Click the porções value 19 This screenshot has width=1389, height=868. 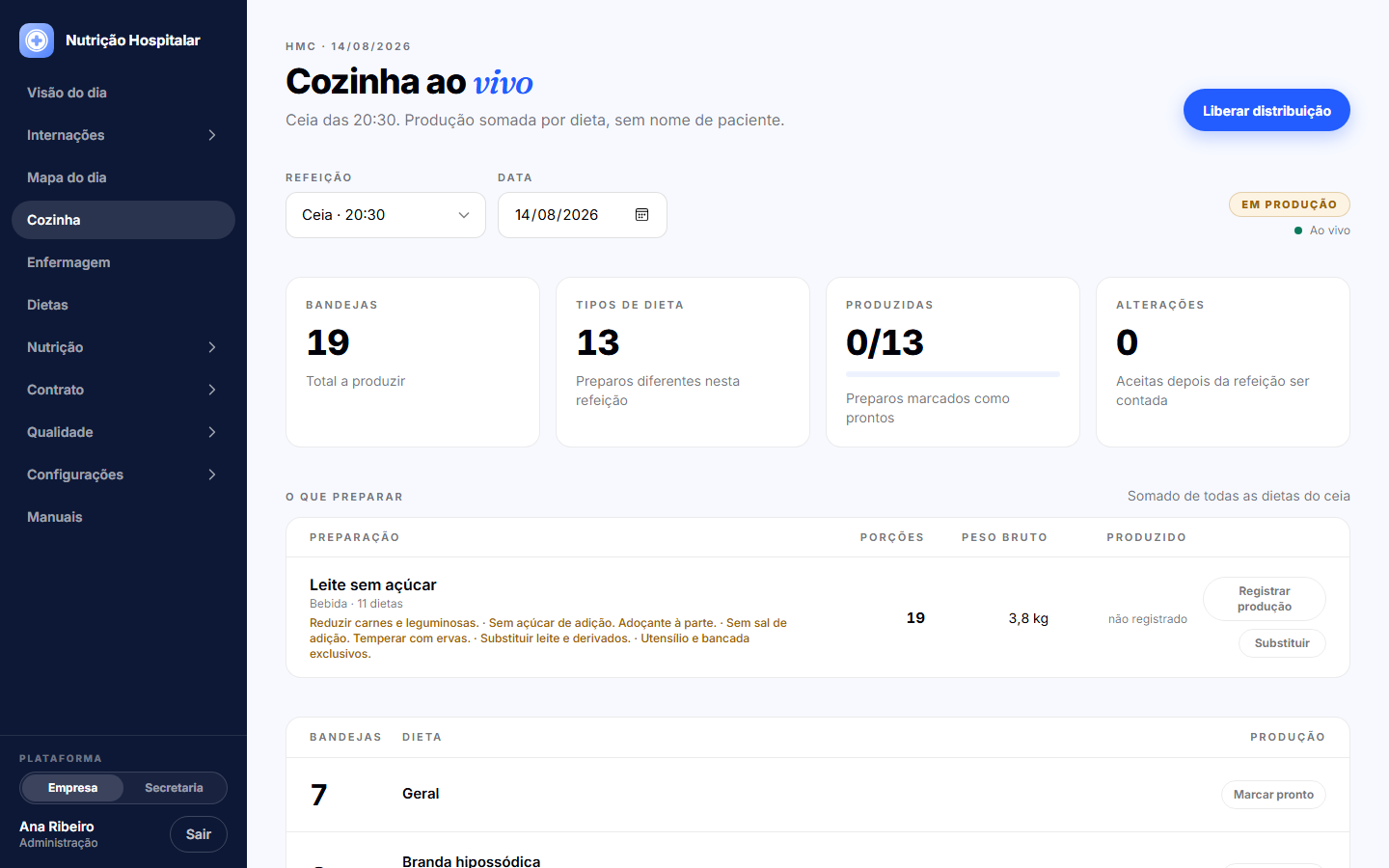pos(915,617)
